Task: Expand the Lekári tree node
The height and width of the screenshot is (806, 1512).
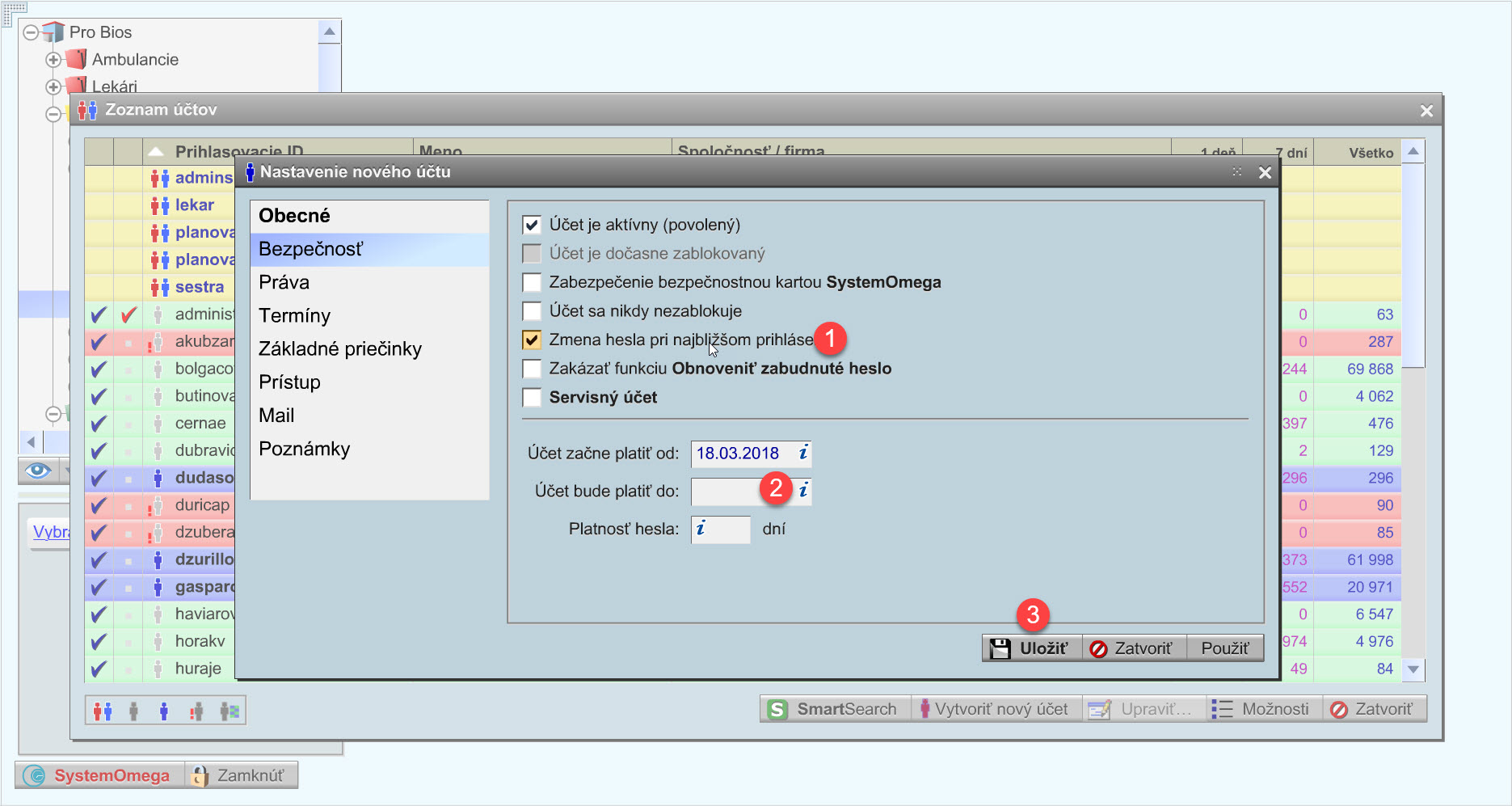Action: click(53, 87)
